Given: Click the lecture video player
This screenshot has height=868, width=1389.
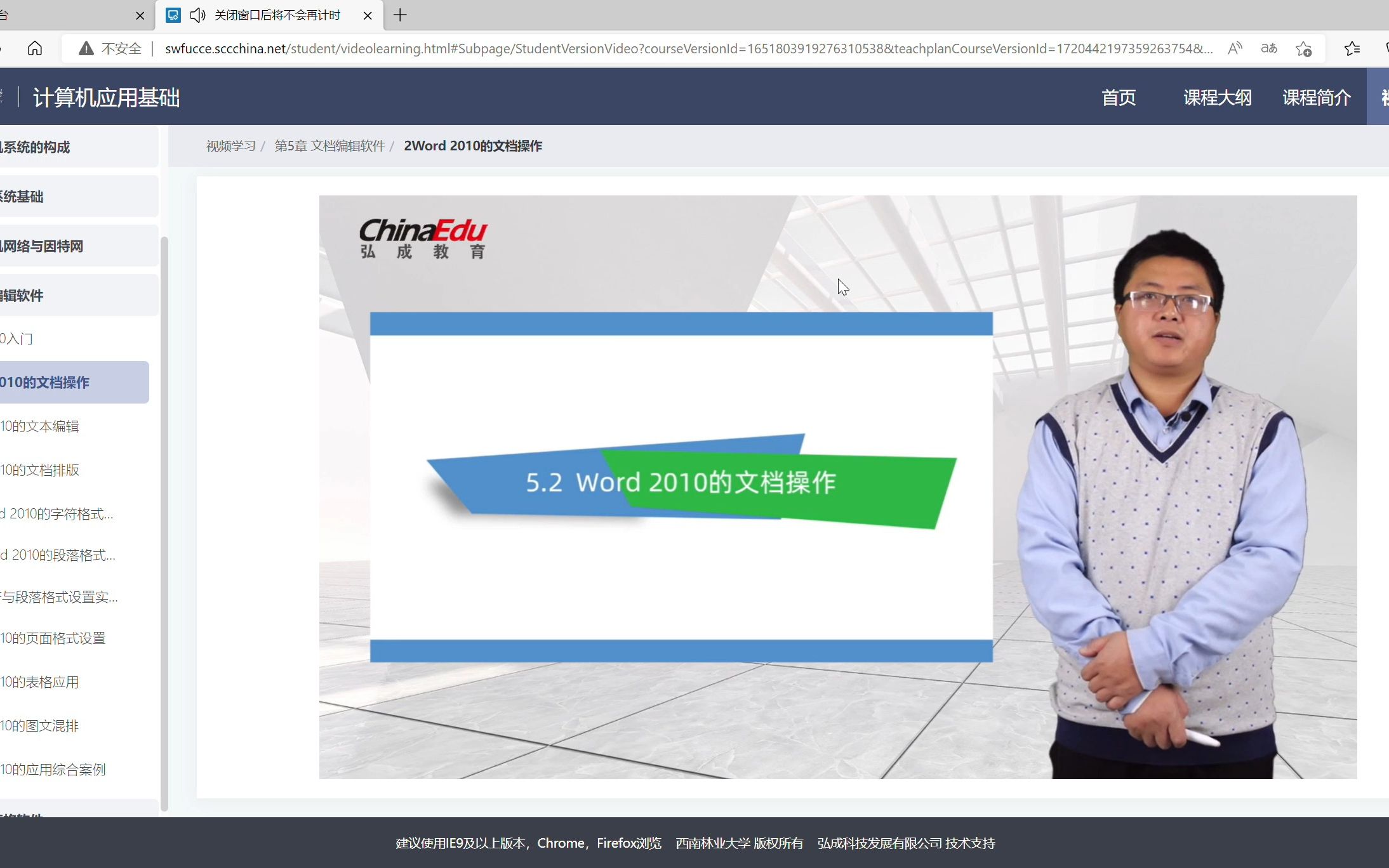Looking at the screenshot, I should point(838,487).
